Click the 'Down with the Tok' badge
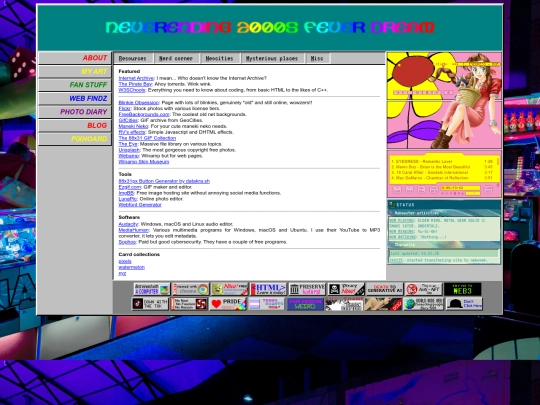This screenshot has height=405, width=540. pos(150,304)
